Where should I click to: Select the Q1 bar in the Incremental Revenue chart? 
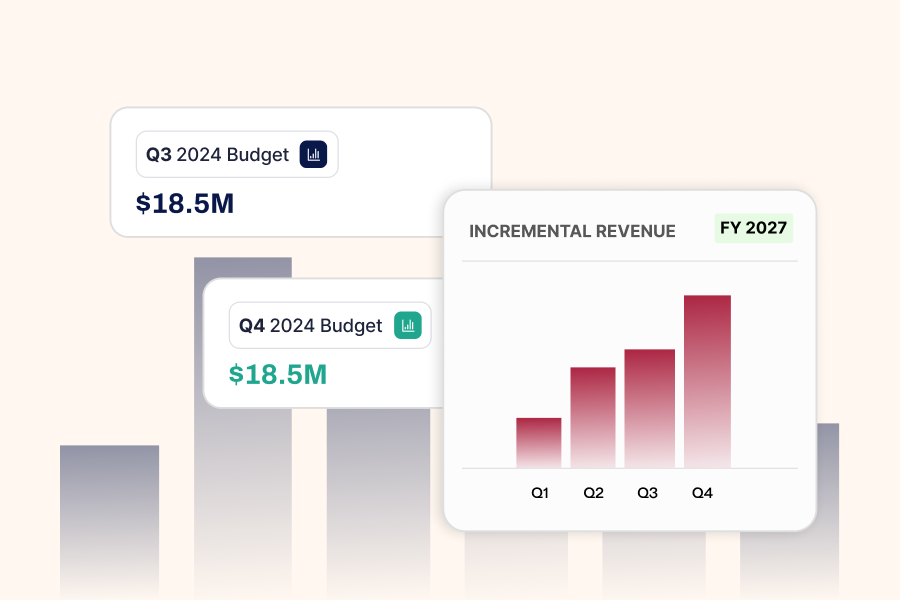click(x=539, y=443)
